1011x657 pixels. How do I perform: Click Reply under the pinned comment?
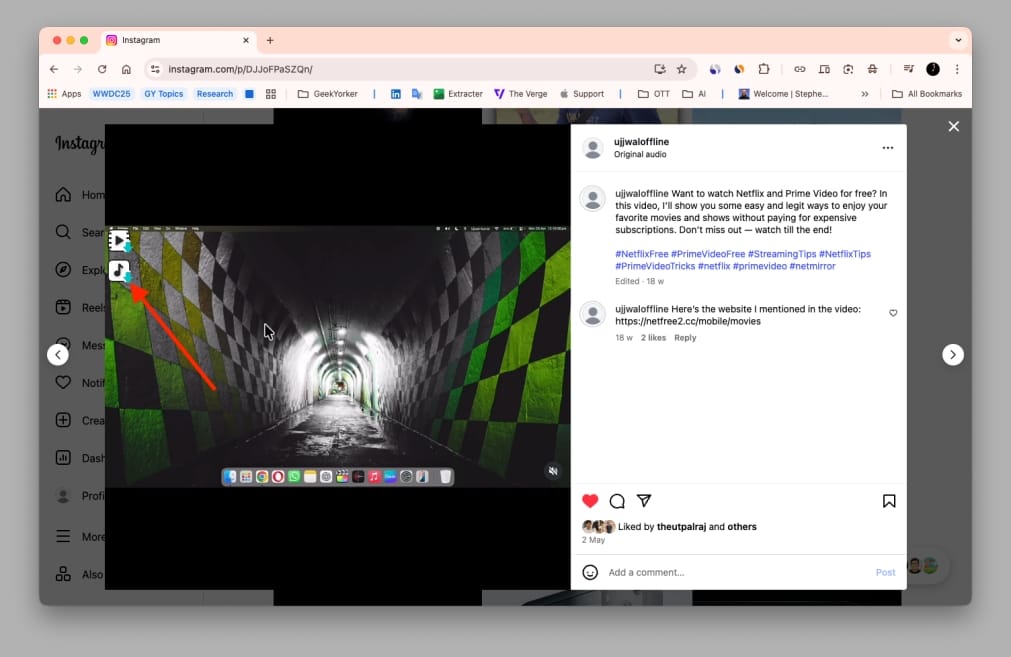point(685,337)
